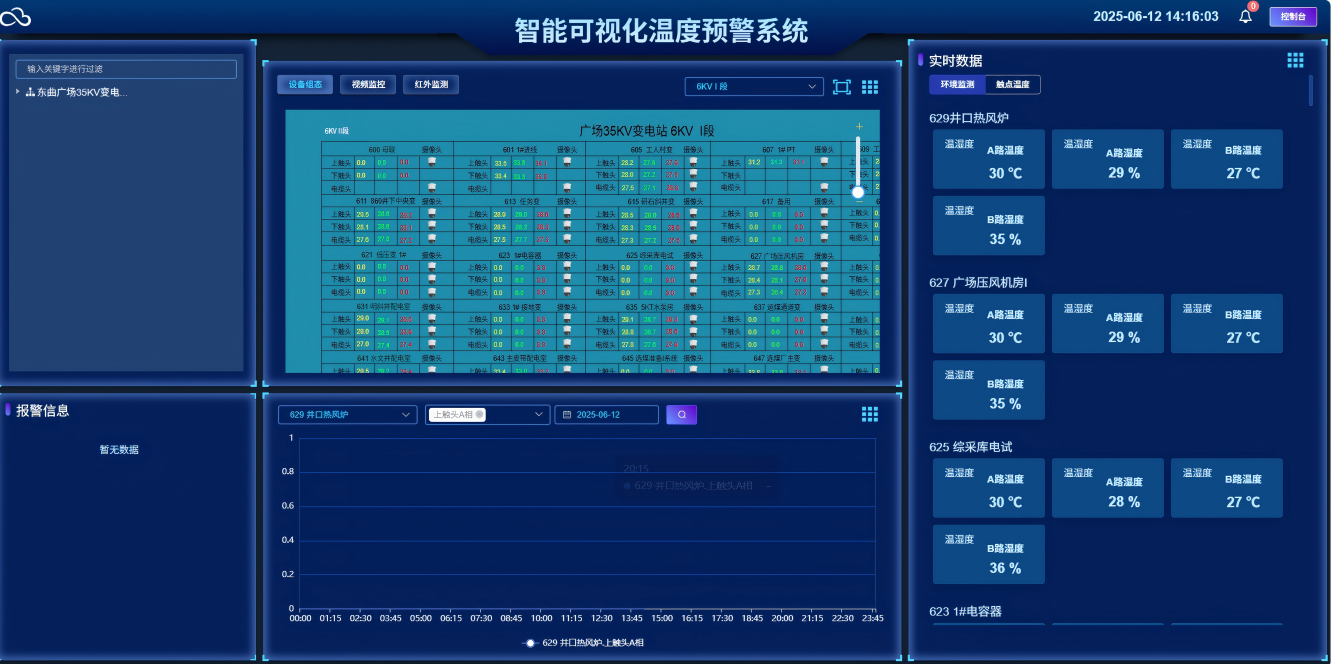
Task: Open camera for 605 工人村变 下触头 row
Action: [x=693, y=175]
